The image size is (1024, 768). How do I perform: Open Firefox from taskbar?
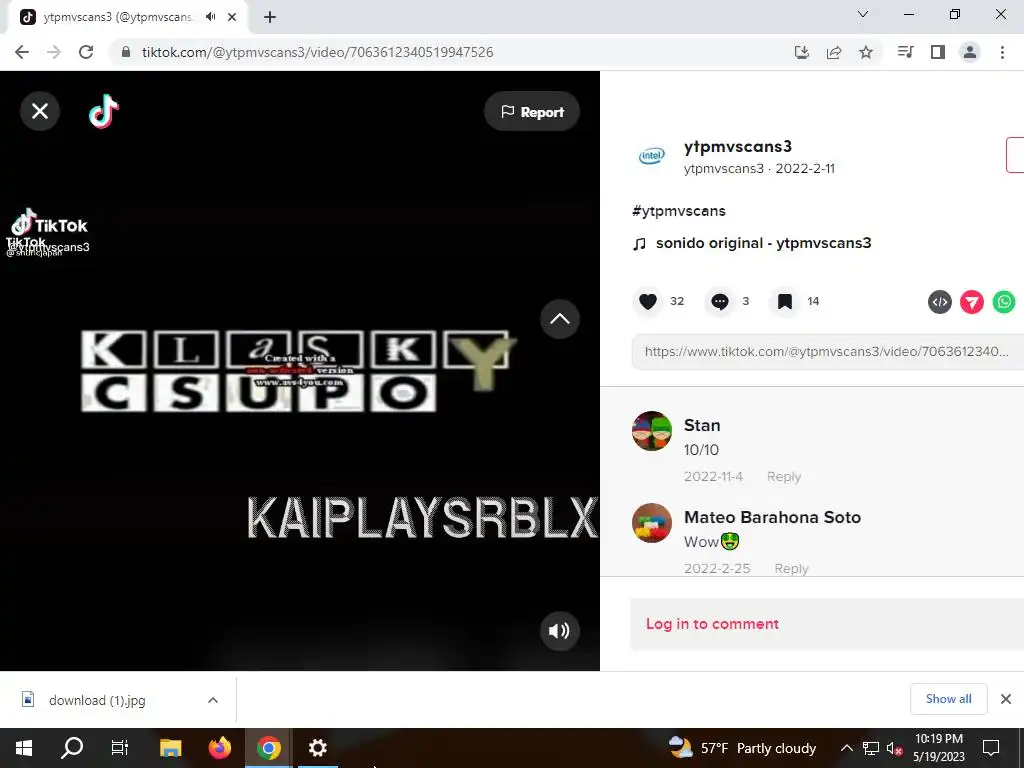pos(219,748)
